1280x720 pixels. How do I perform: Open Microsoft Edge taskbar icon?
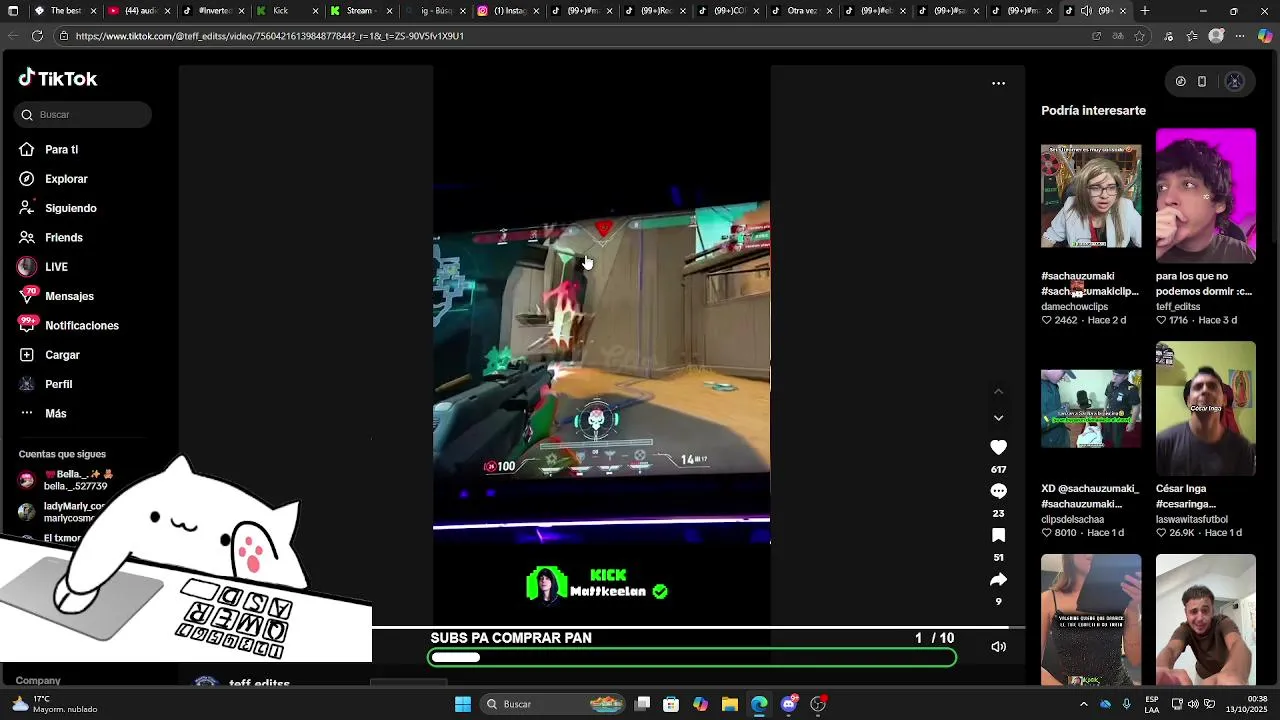pos(760,704)
